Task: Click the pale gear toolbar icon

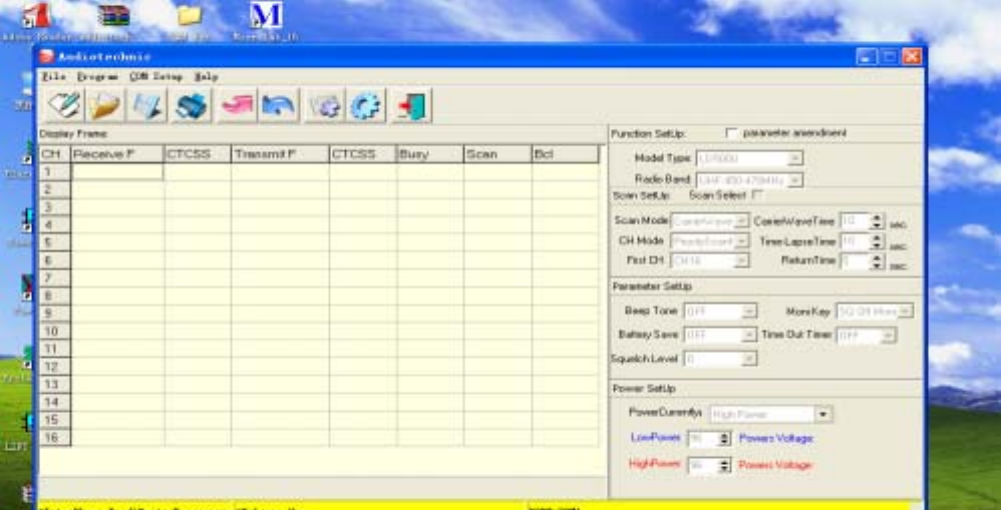Action: tap(325, 105)
